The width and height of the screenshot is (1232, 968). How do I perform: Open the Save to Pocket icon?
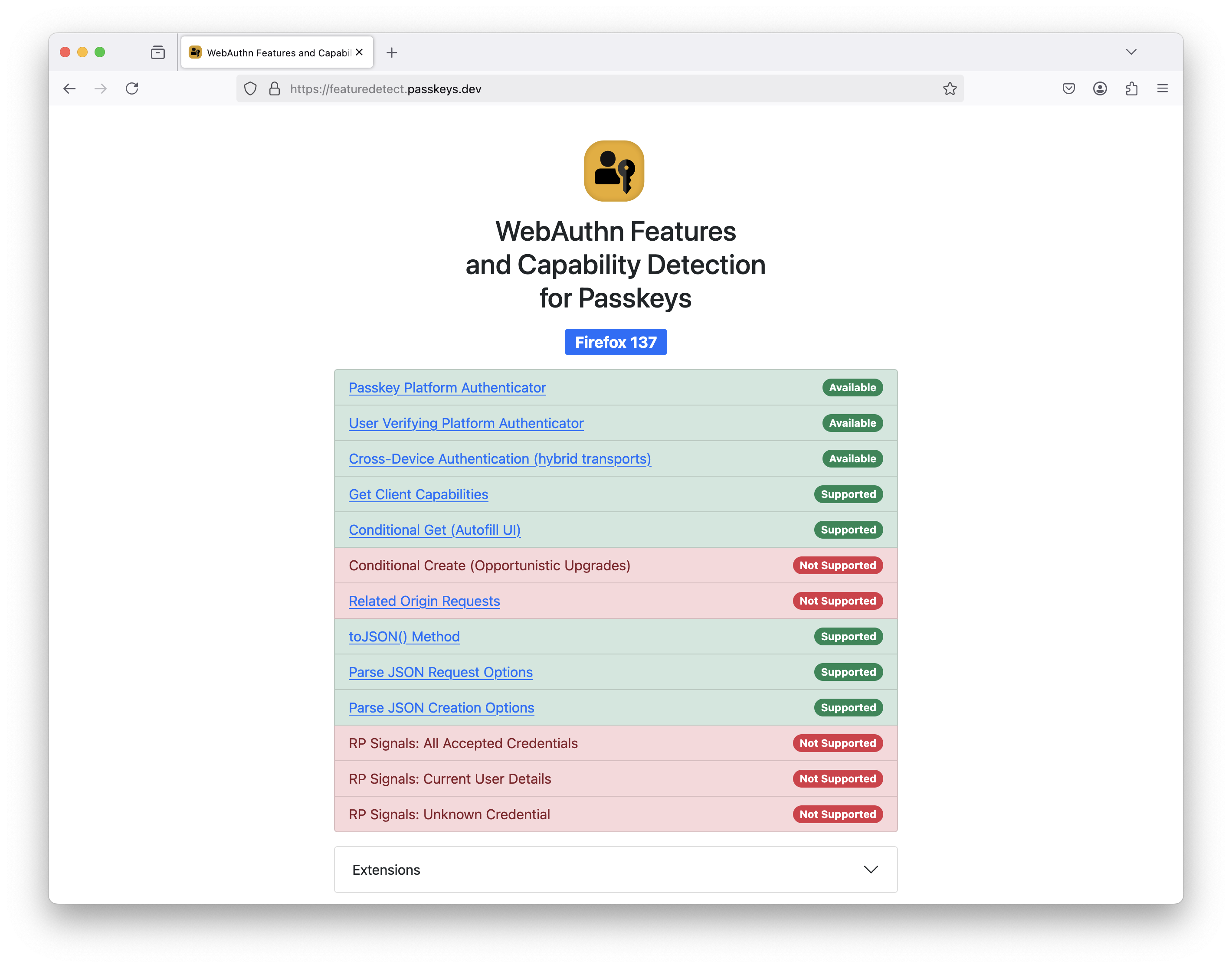click(1069, 88)
